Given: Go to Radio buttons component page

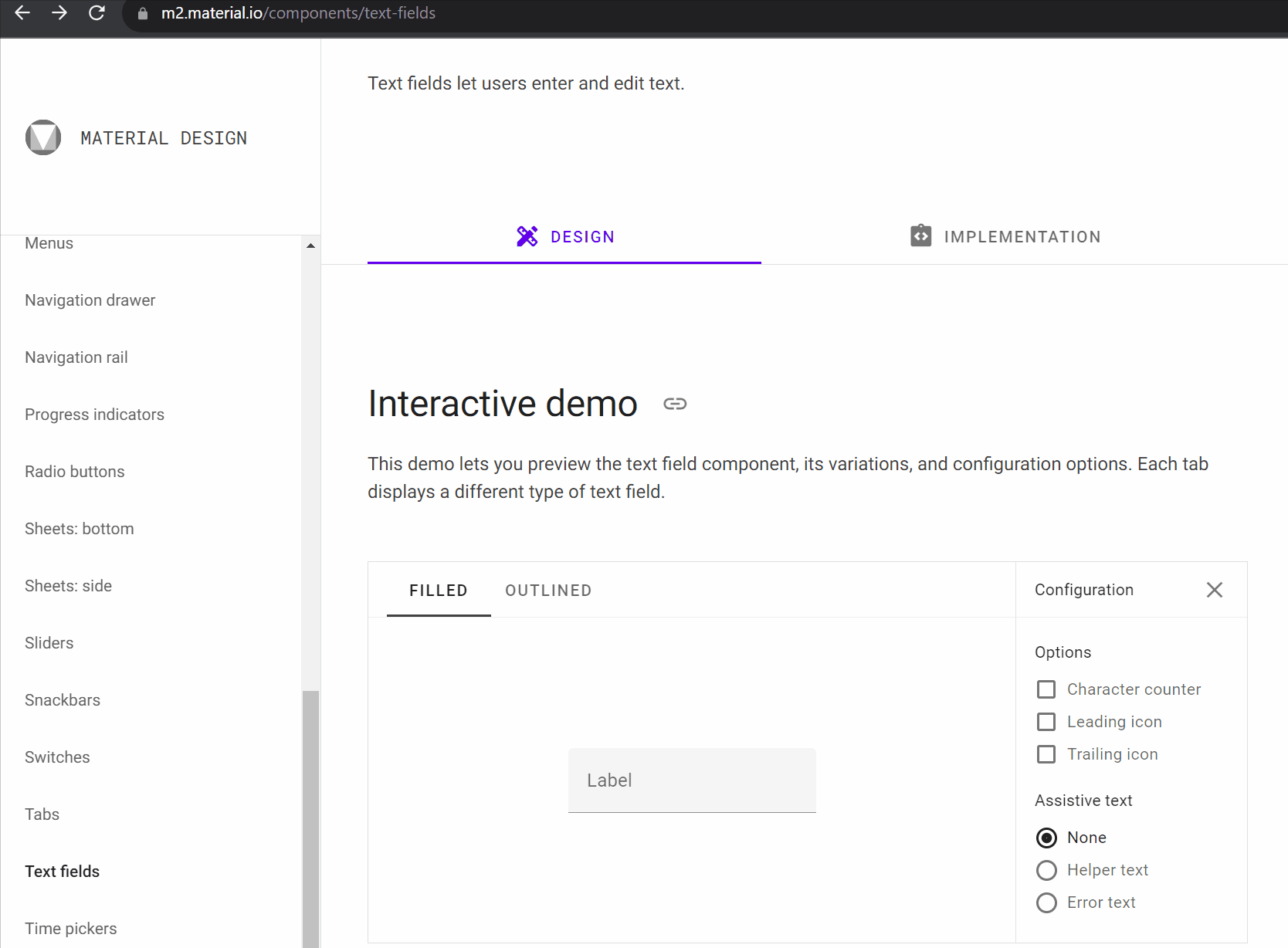Looking at the screenshot, I should [x=75, y=472].
